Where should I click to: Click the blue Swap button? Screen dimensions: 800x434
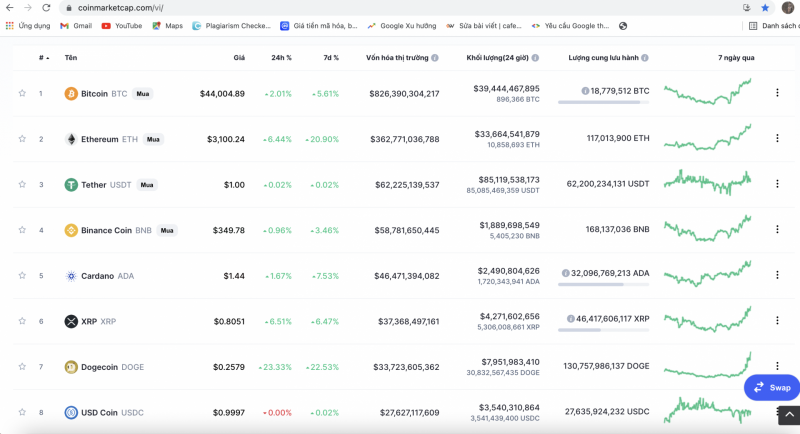pos(772,388)
